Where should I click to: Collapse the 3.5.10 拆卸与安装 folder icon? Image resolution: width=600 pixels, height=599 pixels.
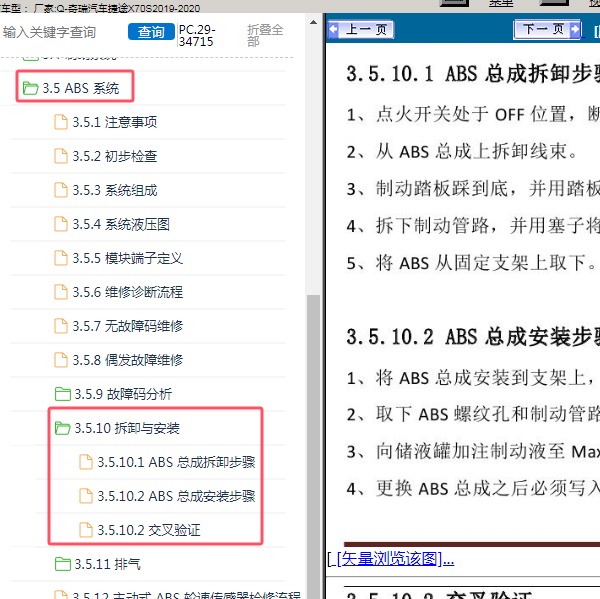click(62, 428)
